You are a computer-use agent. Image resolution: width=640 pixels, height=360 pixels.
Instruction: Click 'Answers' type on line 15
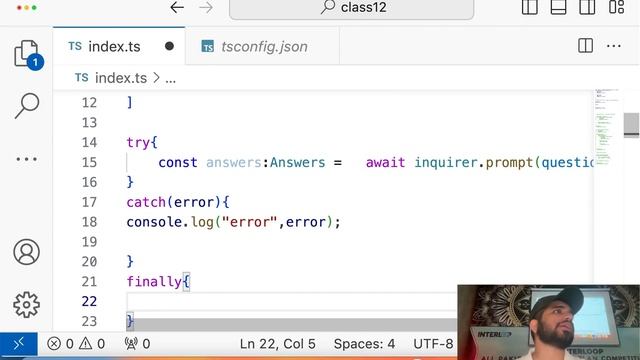tap(298, 162)
